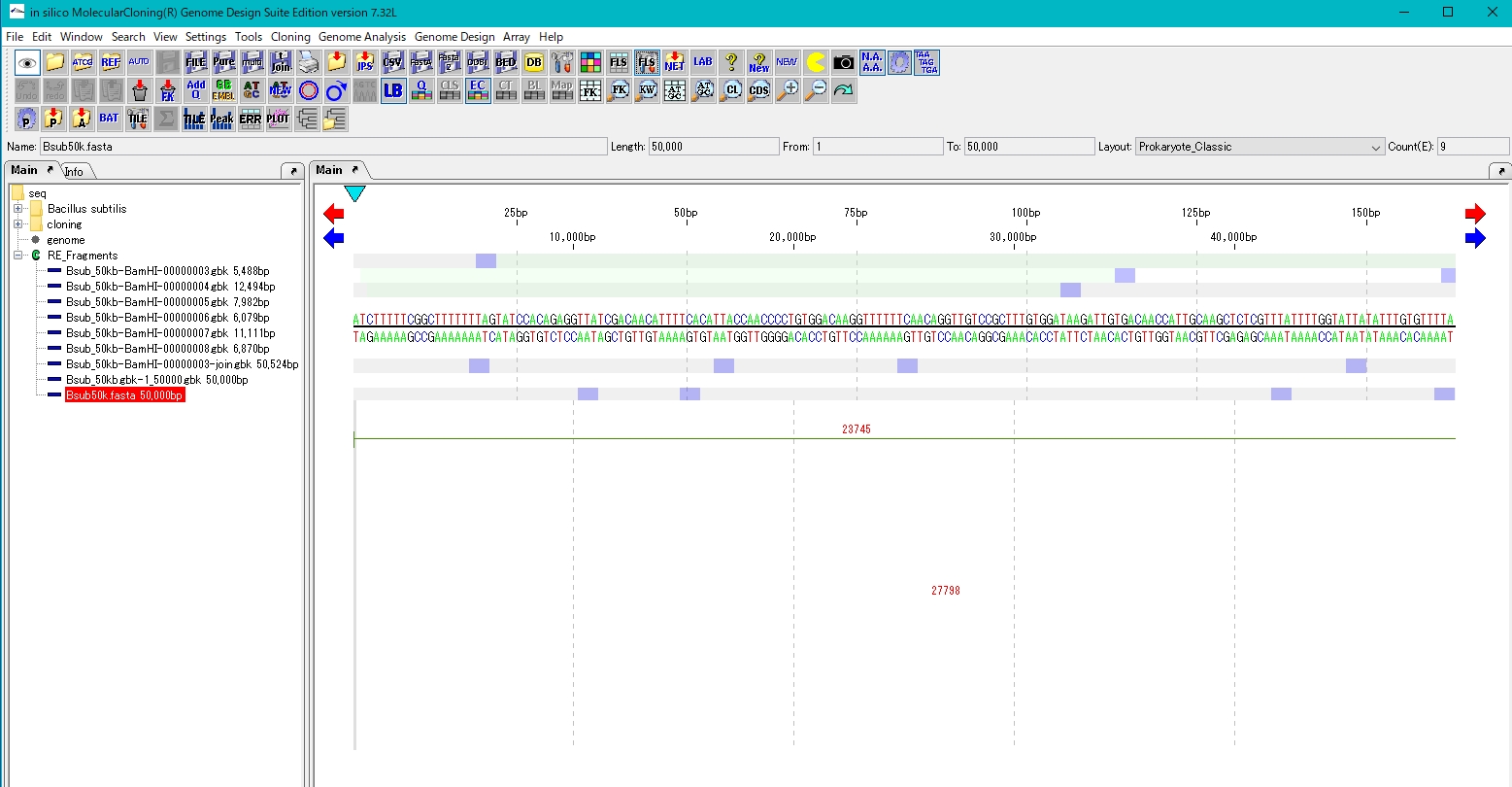Image resolution: width=1512 pixels, height=787 pixels.
Task: Click the From field showing 1
Action: coord(878,147)
